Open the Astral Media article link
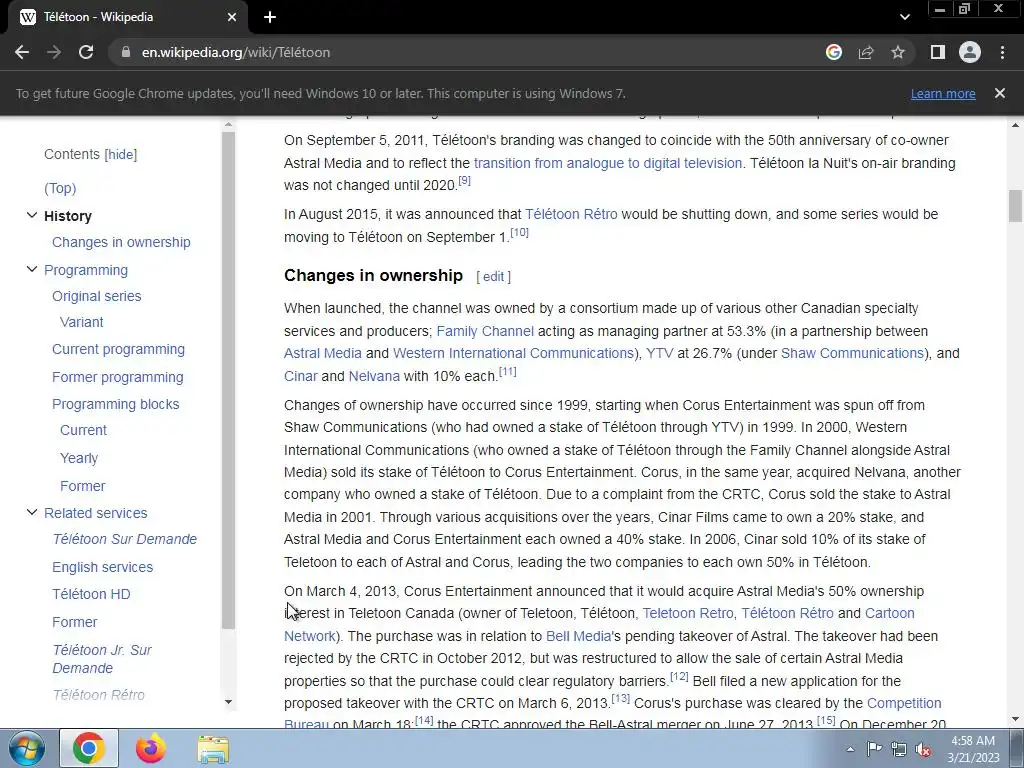The height and width of the screenshot is (768, 1024). point(323,353)
